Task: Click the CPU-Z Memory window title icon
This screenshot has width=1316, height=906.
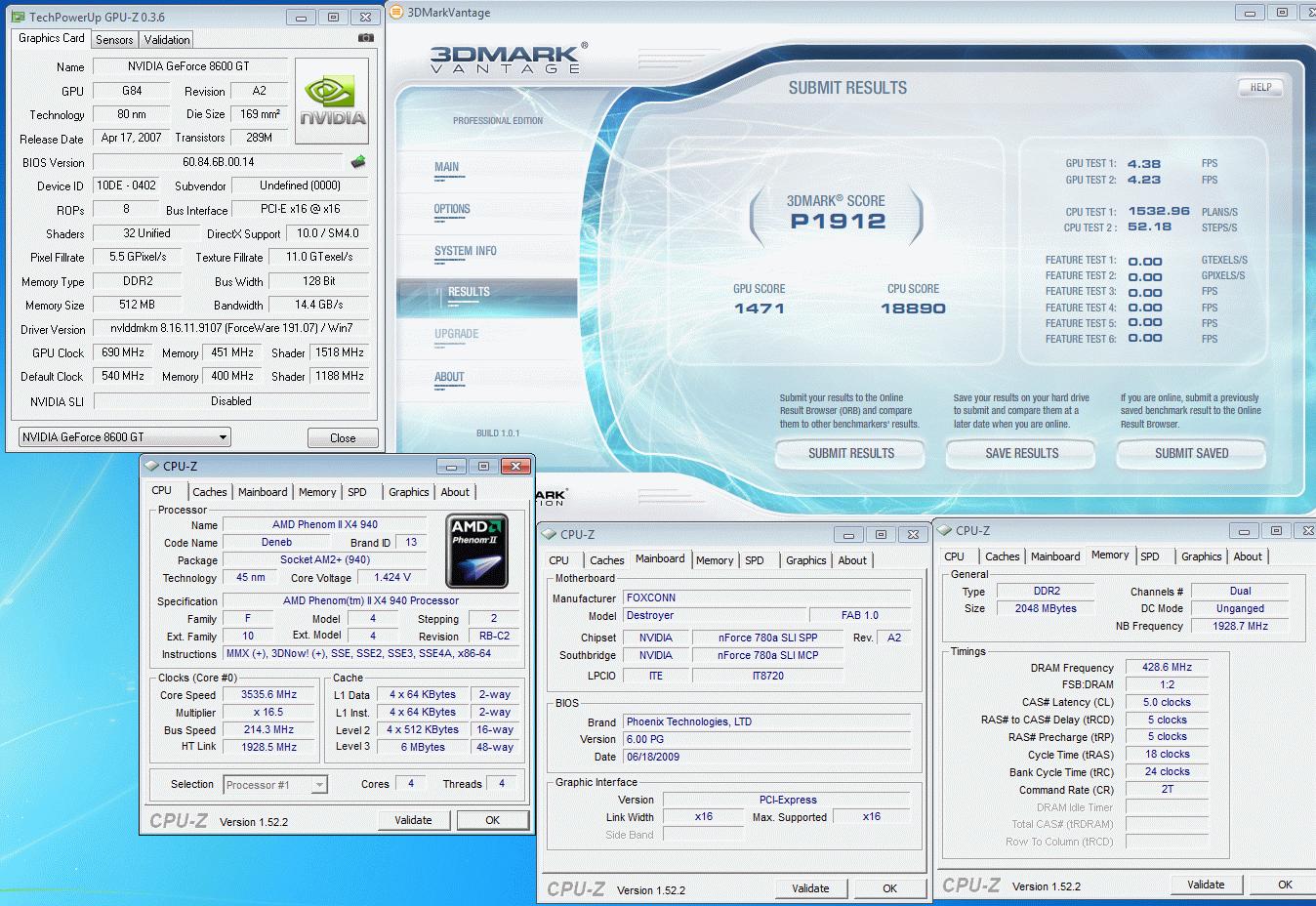Action: (x=944, y=530)
